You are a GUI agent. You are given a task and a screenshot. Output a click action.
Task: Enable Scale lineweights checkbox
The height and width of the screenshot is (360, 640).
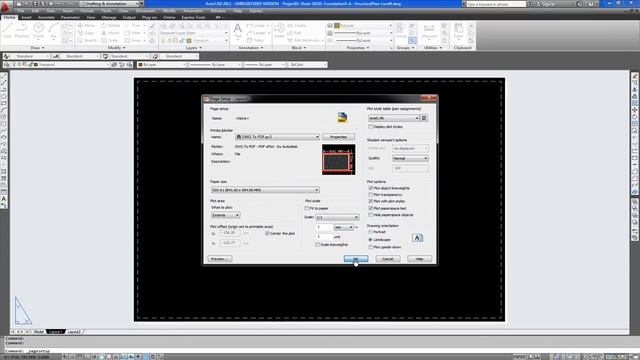click(x=318, y=244)
